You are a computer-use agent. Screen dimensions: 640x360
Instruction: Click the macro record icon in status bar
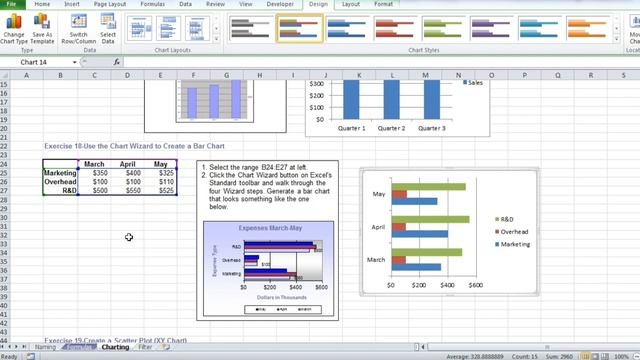[31, 356]
